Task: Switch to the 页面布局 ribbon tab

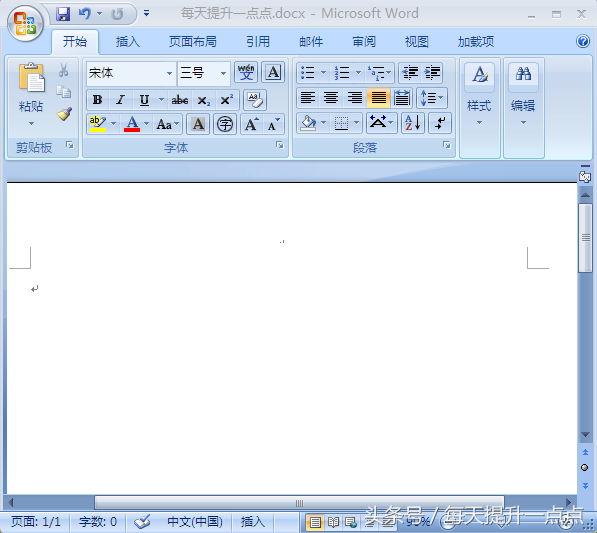Action: tap(193, 41)
